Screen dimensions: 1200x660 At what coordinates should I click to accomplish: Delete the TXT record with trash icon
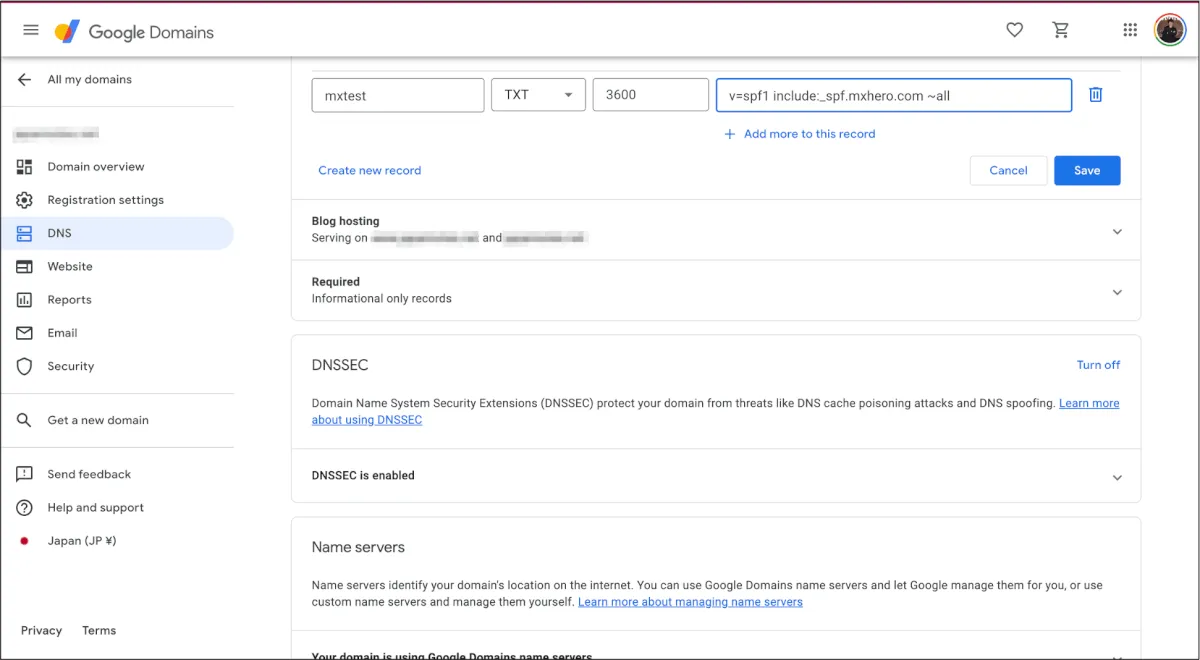tap(1095, 95)
